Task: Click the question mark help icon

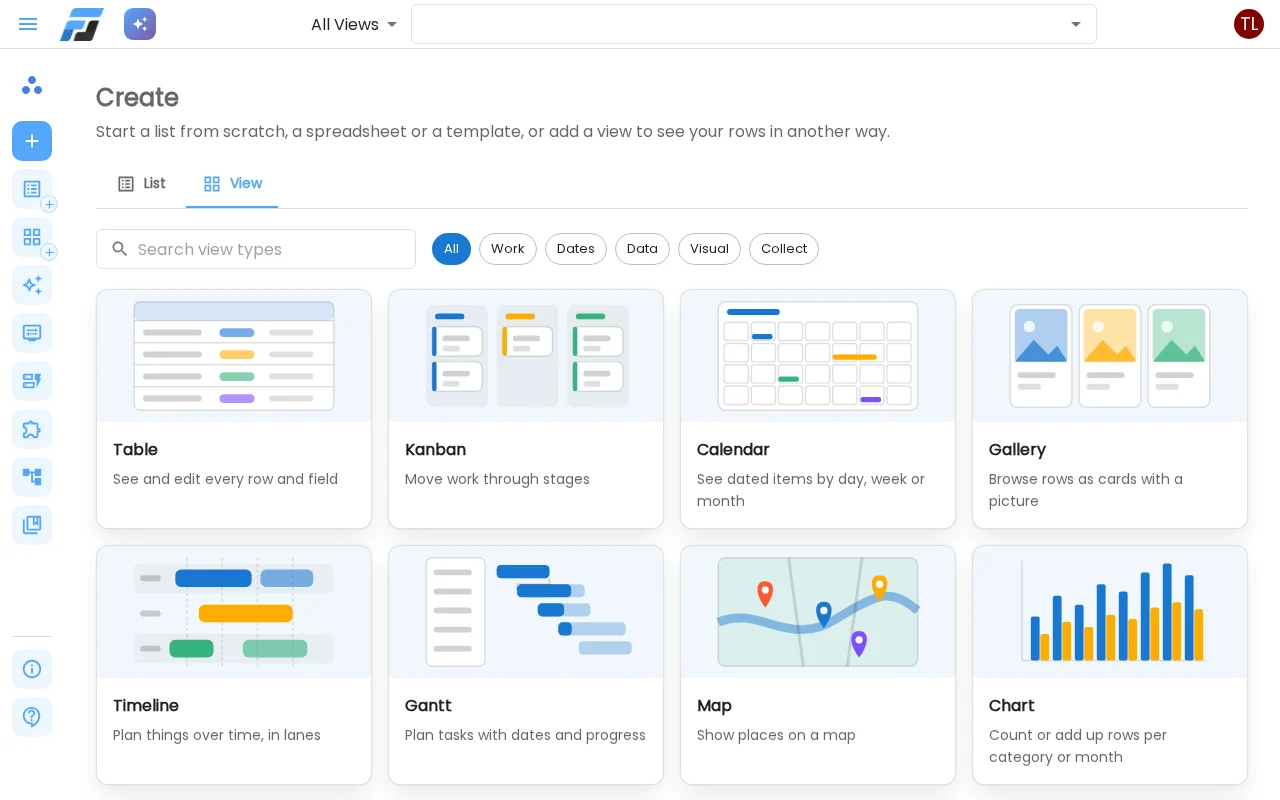Action: click(x=32, y=717)
